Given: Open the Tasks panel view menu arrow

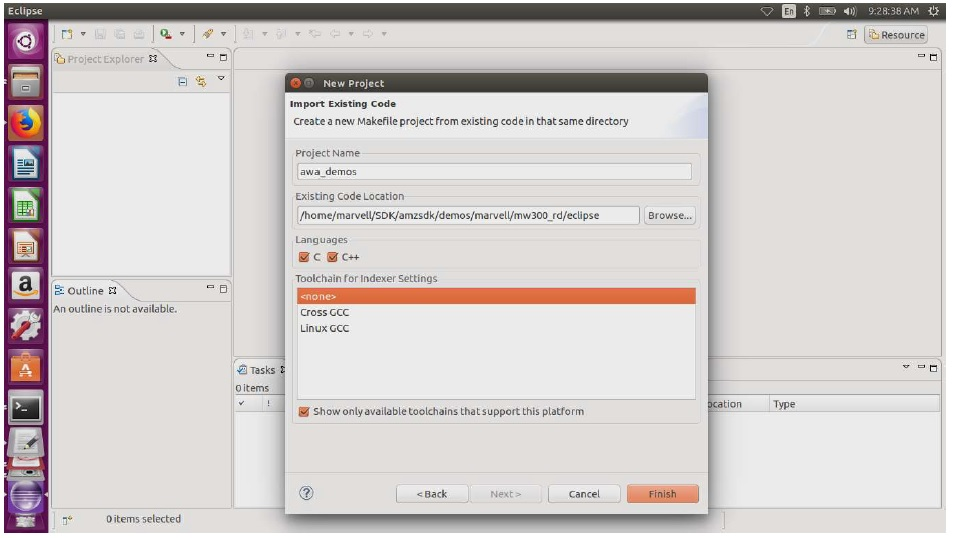Looking at the screenshot, I should [x=907, y=368].
